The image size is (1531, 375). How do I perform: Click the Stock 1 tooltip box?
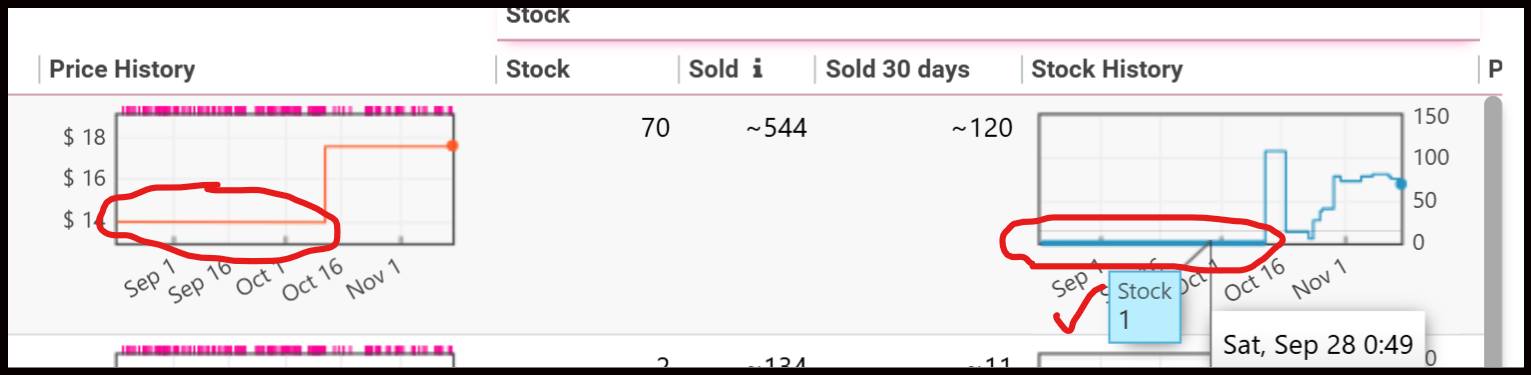(1144, 305)
